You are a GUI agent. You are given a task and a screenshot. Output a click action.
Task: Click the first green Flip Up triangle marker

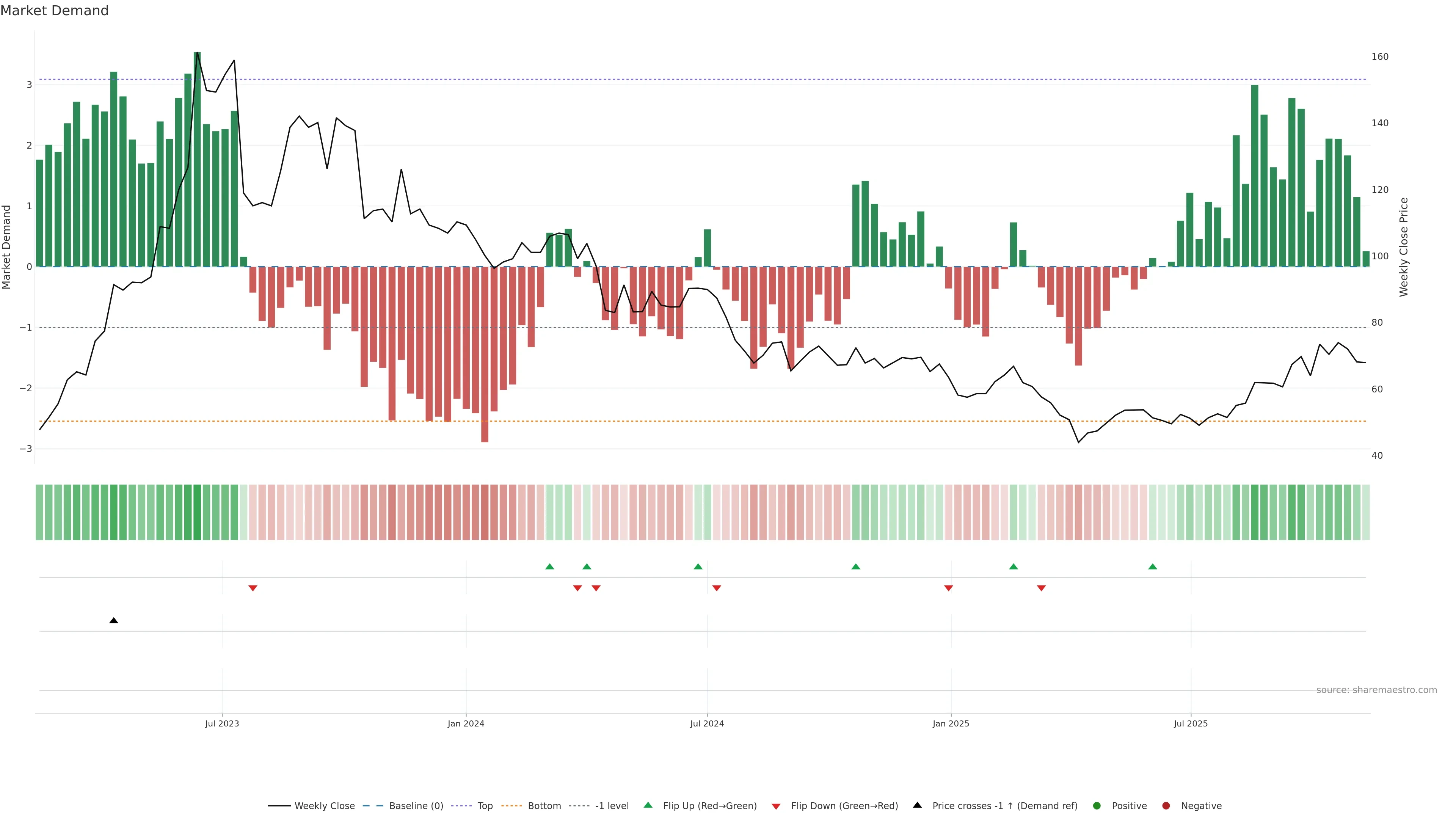pos(549,566)
